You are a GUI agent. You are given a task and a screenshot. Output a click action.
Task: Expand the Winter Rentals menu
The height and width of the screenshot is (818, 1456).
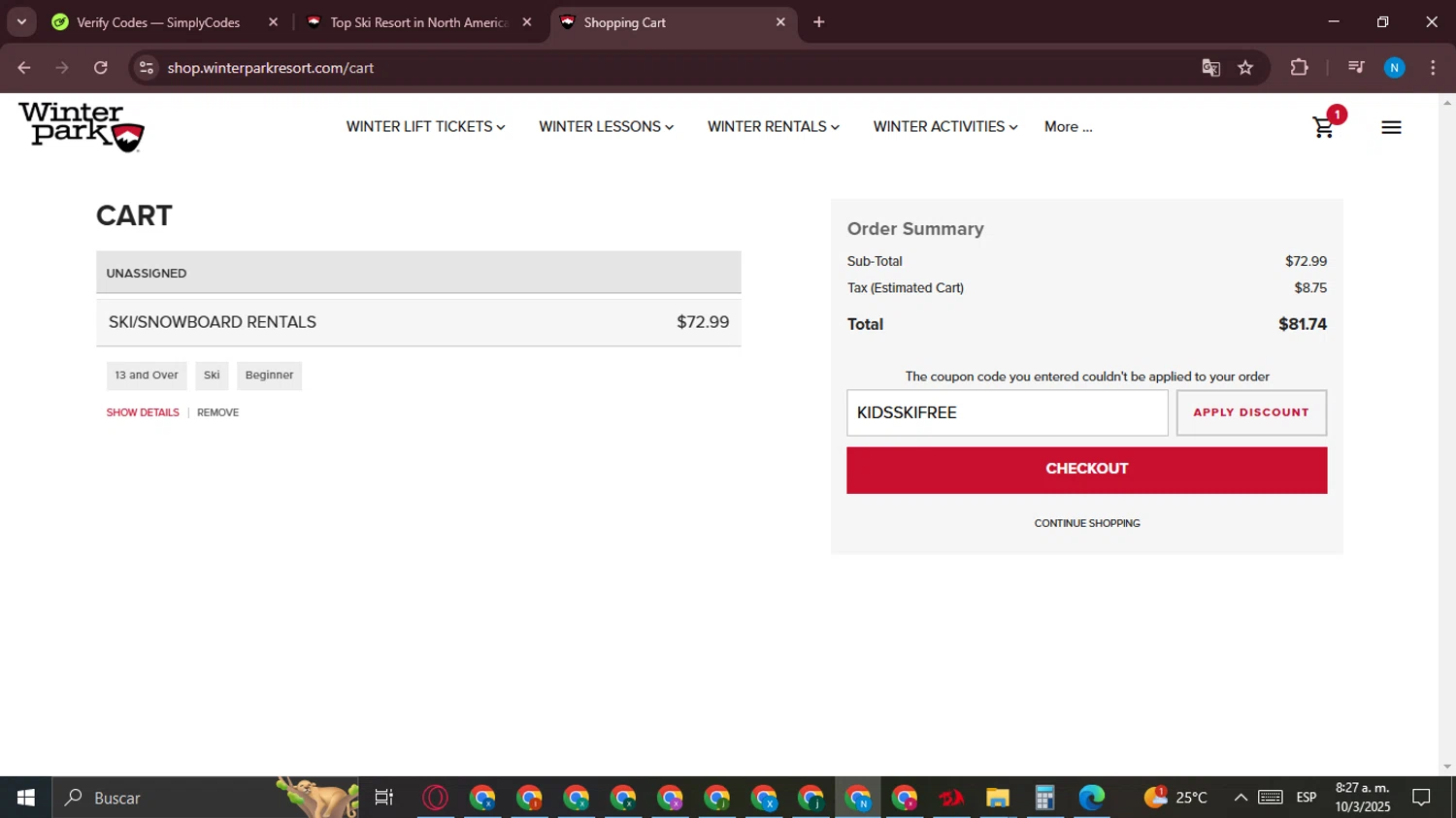[x=774, y=127]
